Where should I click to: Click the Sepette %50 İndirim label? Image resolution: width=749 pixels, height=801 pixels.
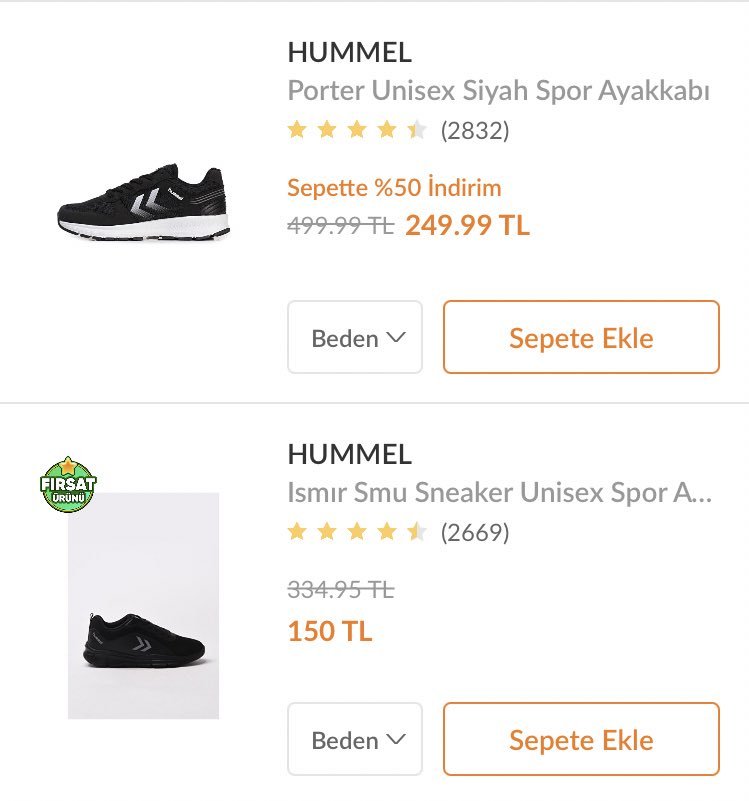pos(394,188)
